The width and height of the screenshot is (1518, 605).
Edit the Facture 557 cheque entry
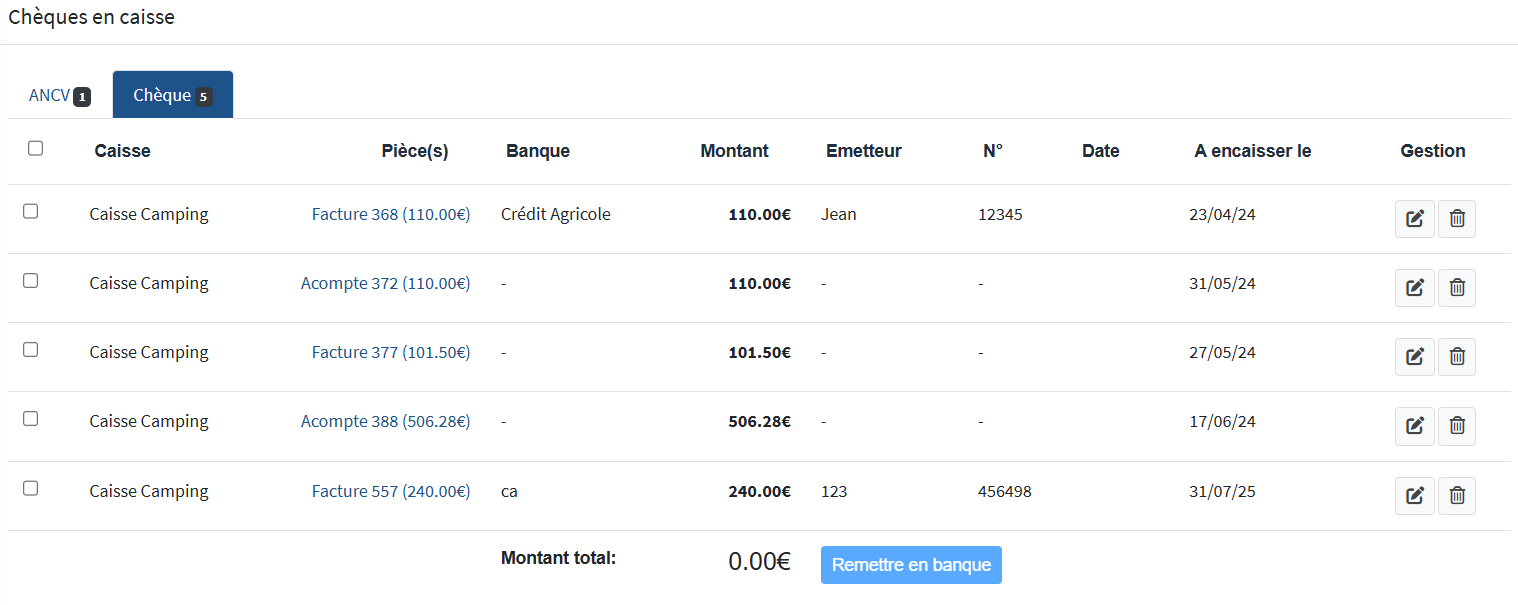pos(1414,495)
